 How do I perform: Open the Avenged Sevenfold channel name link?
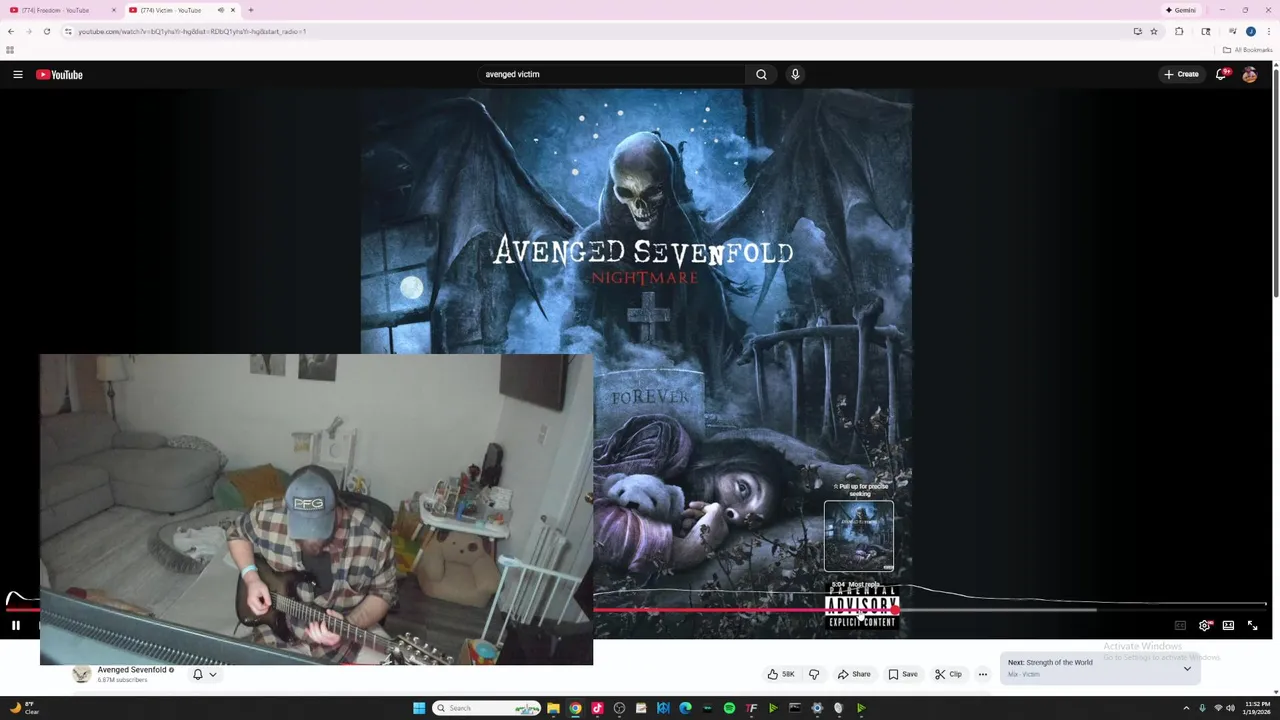132,670
